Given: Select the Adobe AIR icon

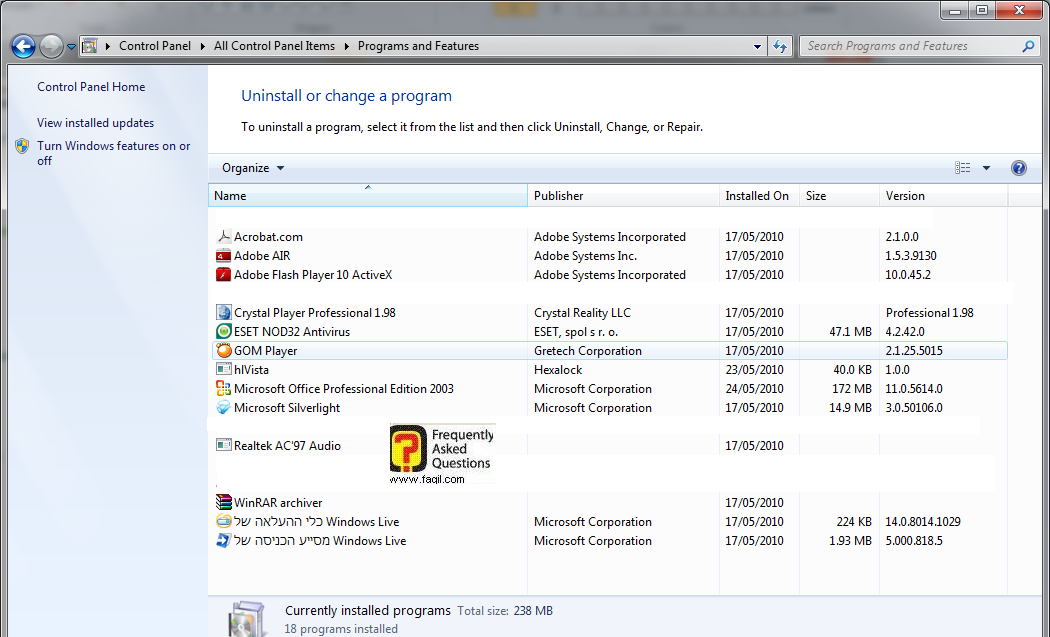Looking at the screenshot, I should (224, 256).
